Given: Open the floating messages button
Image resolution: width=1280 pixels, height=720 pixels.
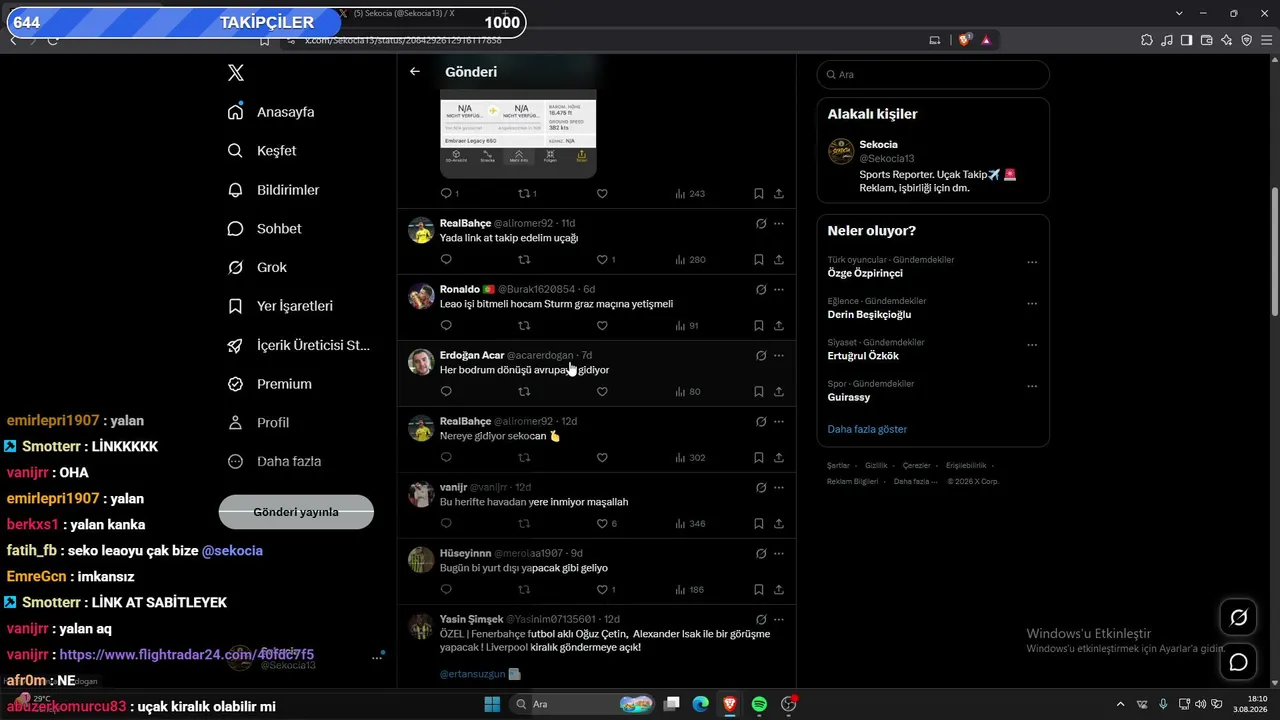Looking at the screenshot, I should coord(1238,662).
